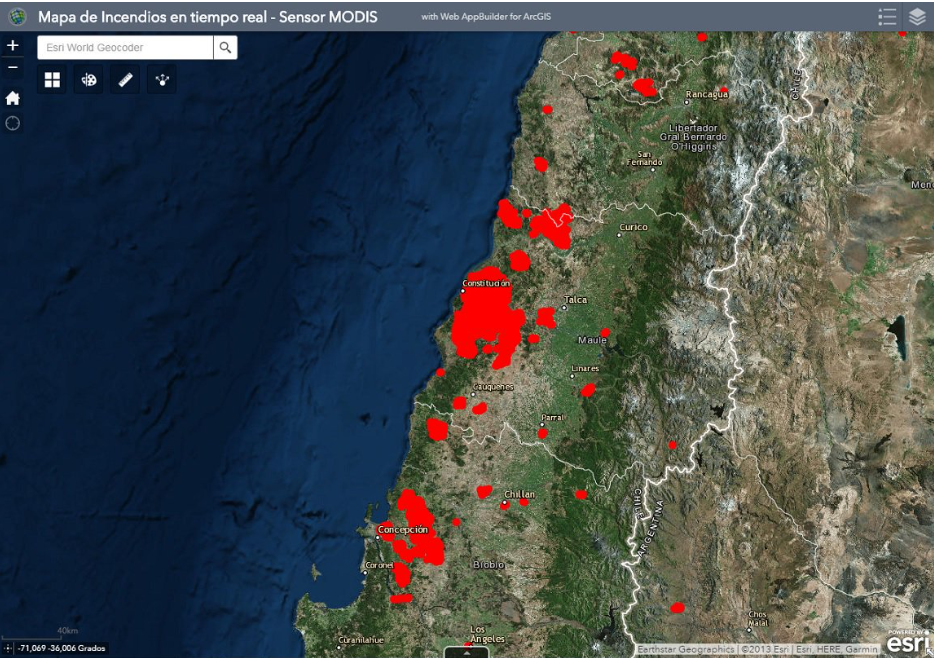Open the Basemap Gallery widget
The image size is (934, 658).
coord(52,80)
